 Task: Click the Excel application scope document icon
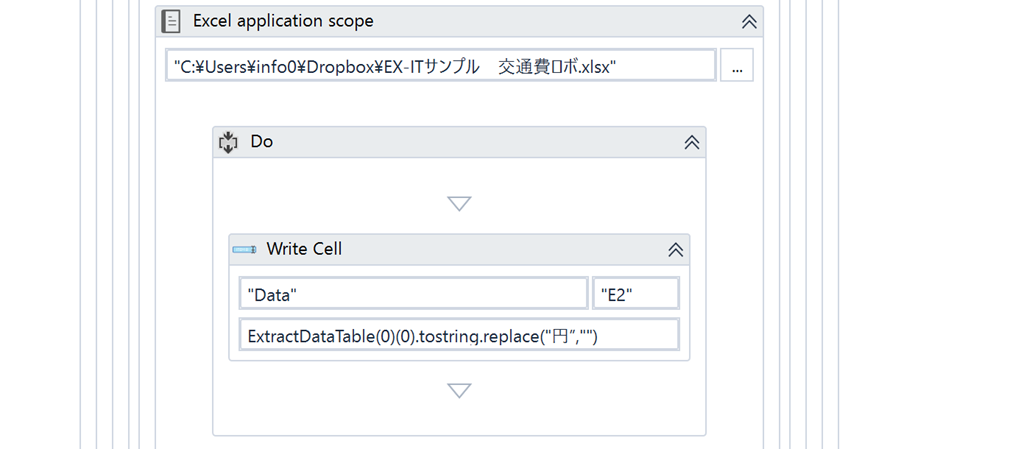tap(170, 22)
